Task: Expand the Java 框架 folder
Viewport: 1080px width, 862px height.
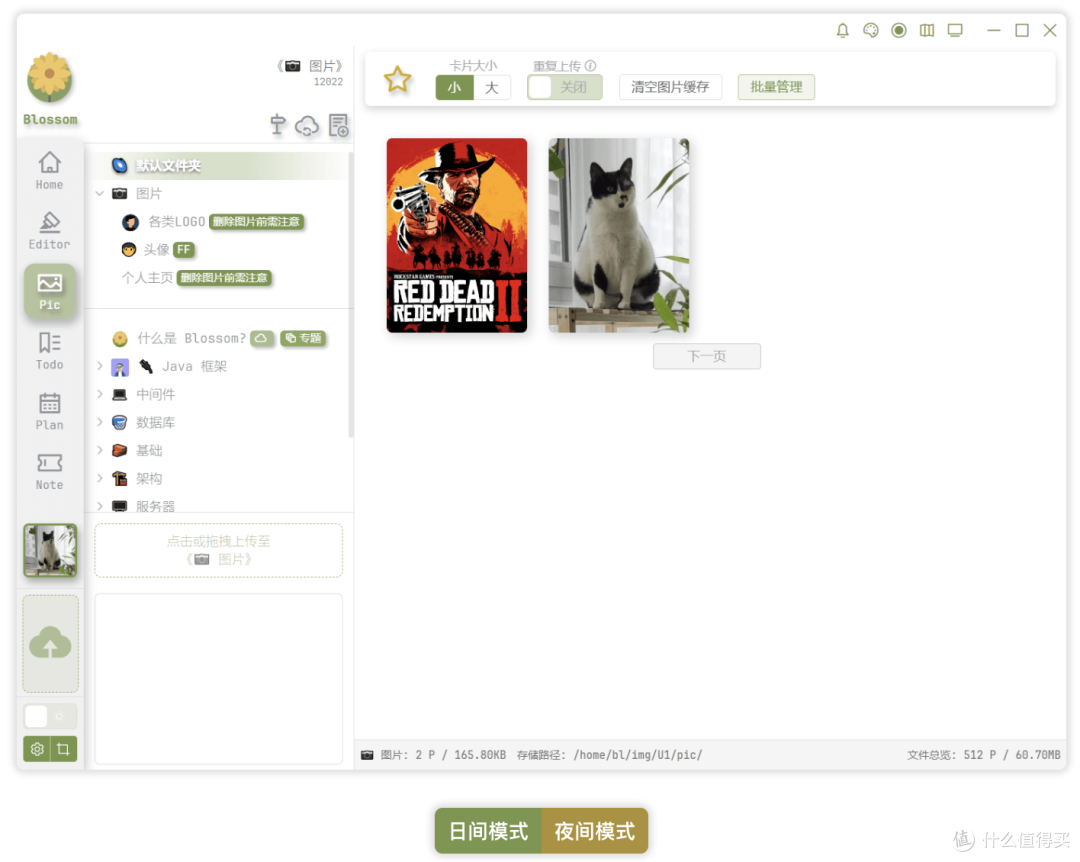Action: (100, 366)
